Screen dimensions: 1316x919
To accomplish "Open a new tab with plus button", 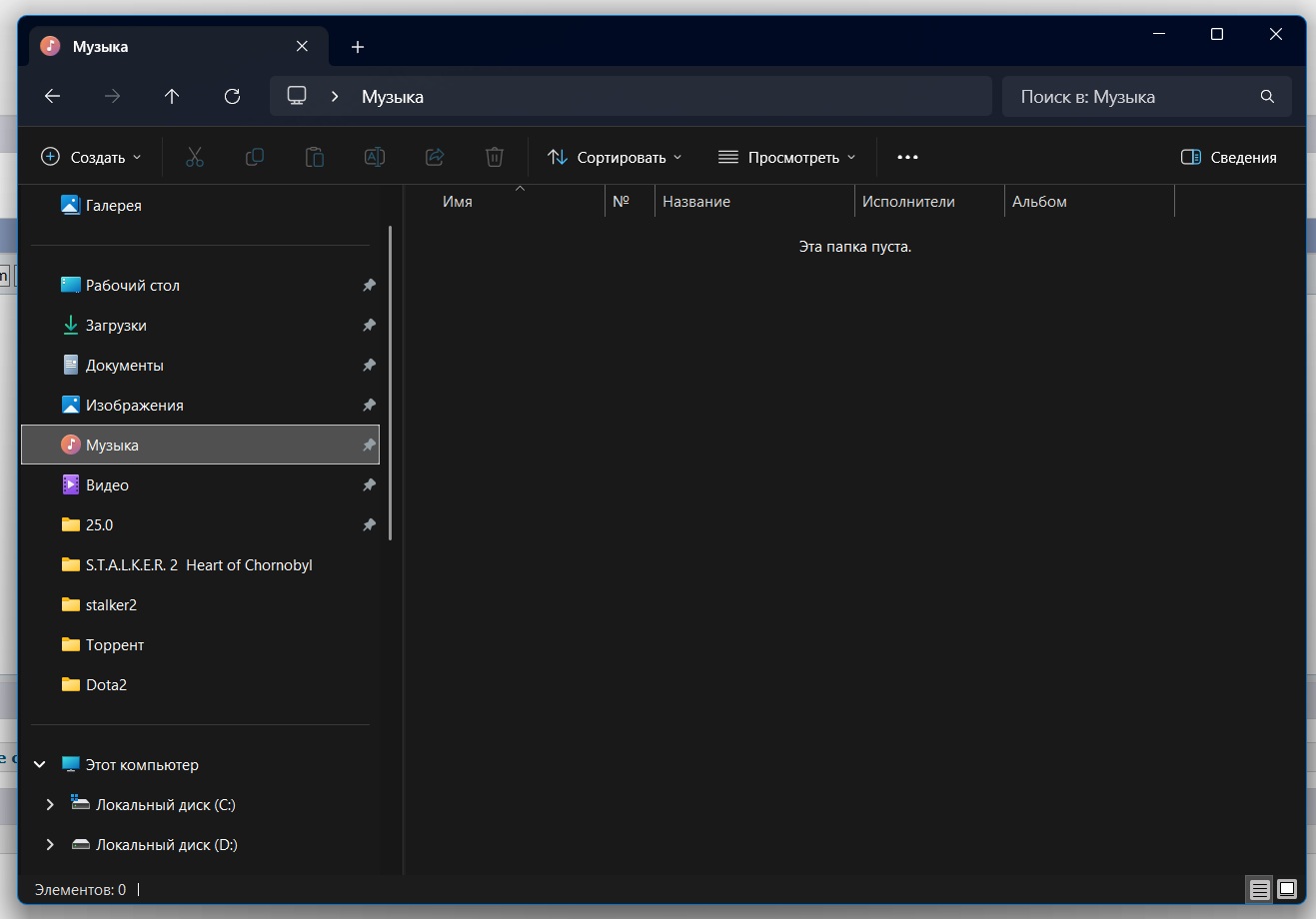I will [x=358, y=47].
